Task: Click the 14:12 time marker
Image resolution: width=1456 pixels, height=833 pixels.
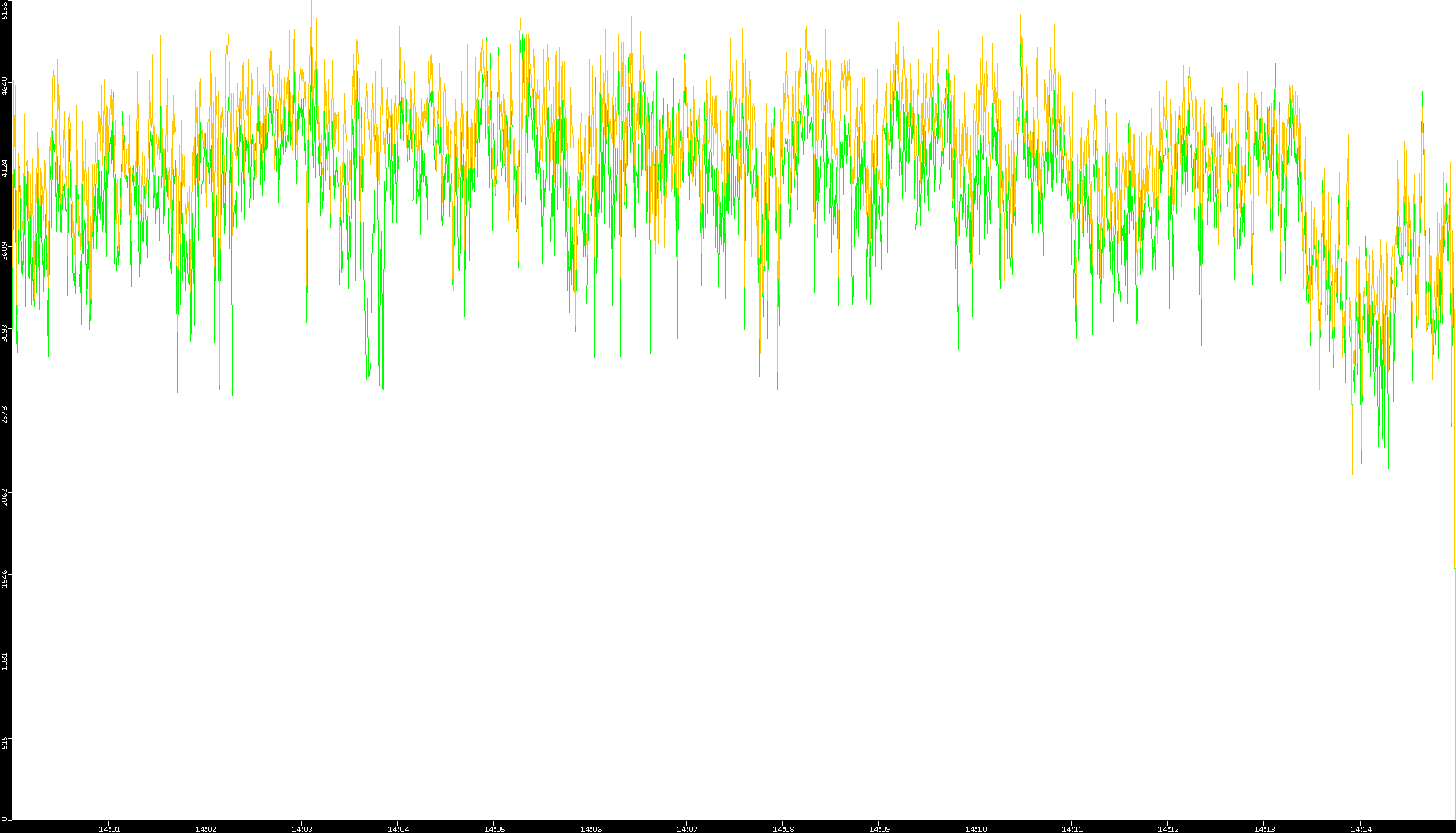Action: [1168, 829]
